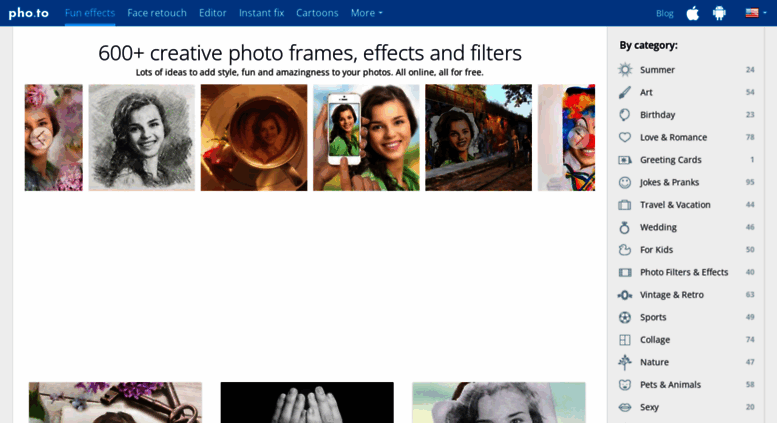Expand the More menu

click(x=366, y=13)
